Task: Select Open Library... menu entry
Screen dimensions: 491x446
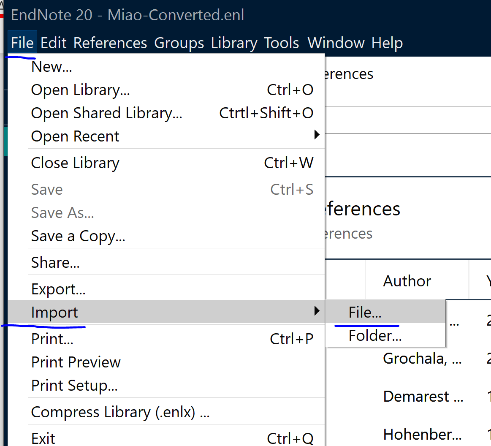Action: click(x=167, y=90)
